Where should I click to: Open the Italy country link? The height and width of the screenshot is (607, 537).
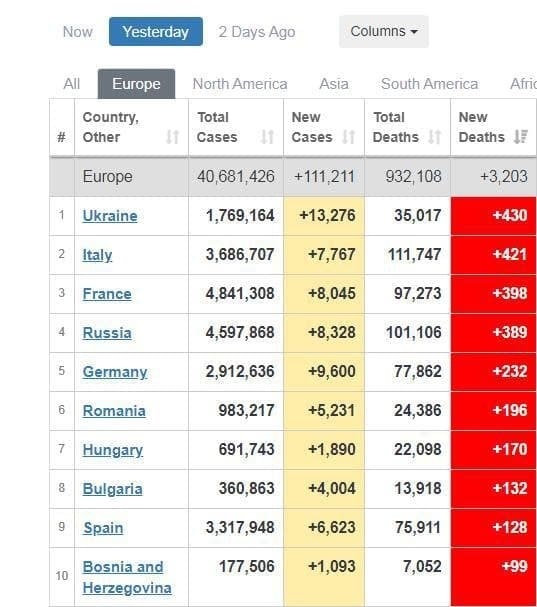(97, 255)
